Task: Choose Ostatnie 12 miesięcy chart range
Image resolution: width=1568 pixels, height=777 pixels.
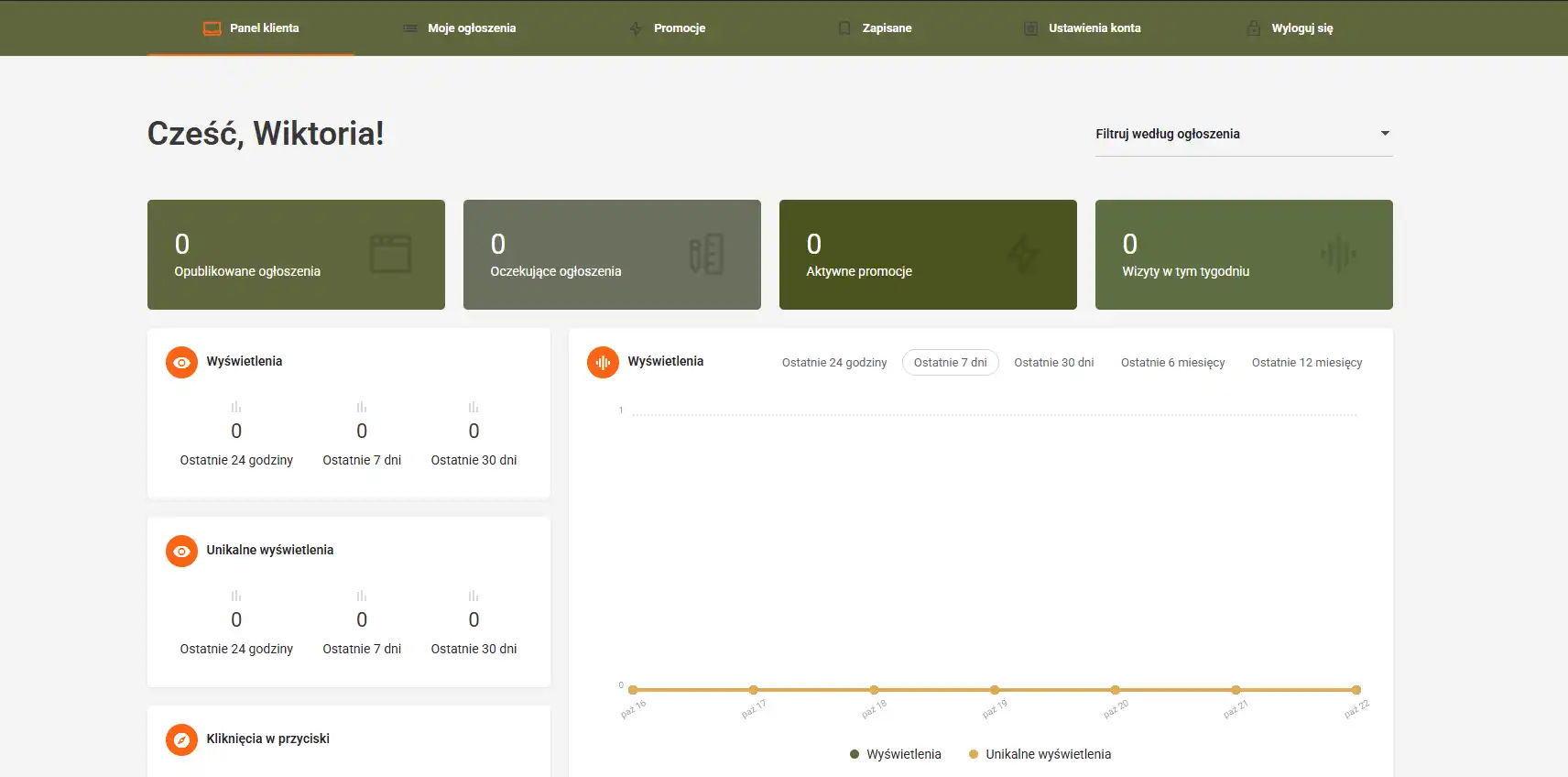Action: click(1306, 363)
